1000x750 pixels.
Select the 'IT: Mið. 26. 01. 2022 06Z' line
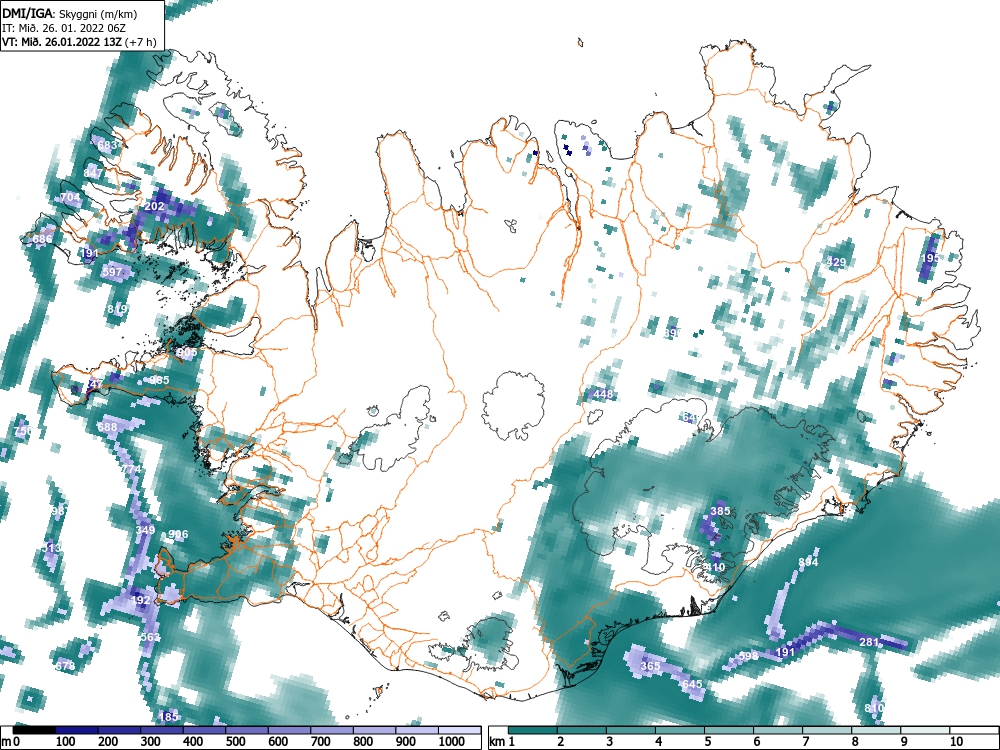pyautogui.click(x=64, y=28)
